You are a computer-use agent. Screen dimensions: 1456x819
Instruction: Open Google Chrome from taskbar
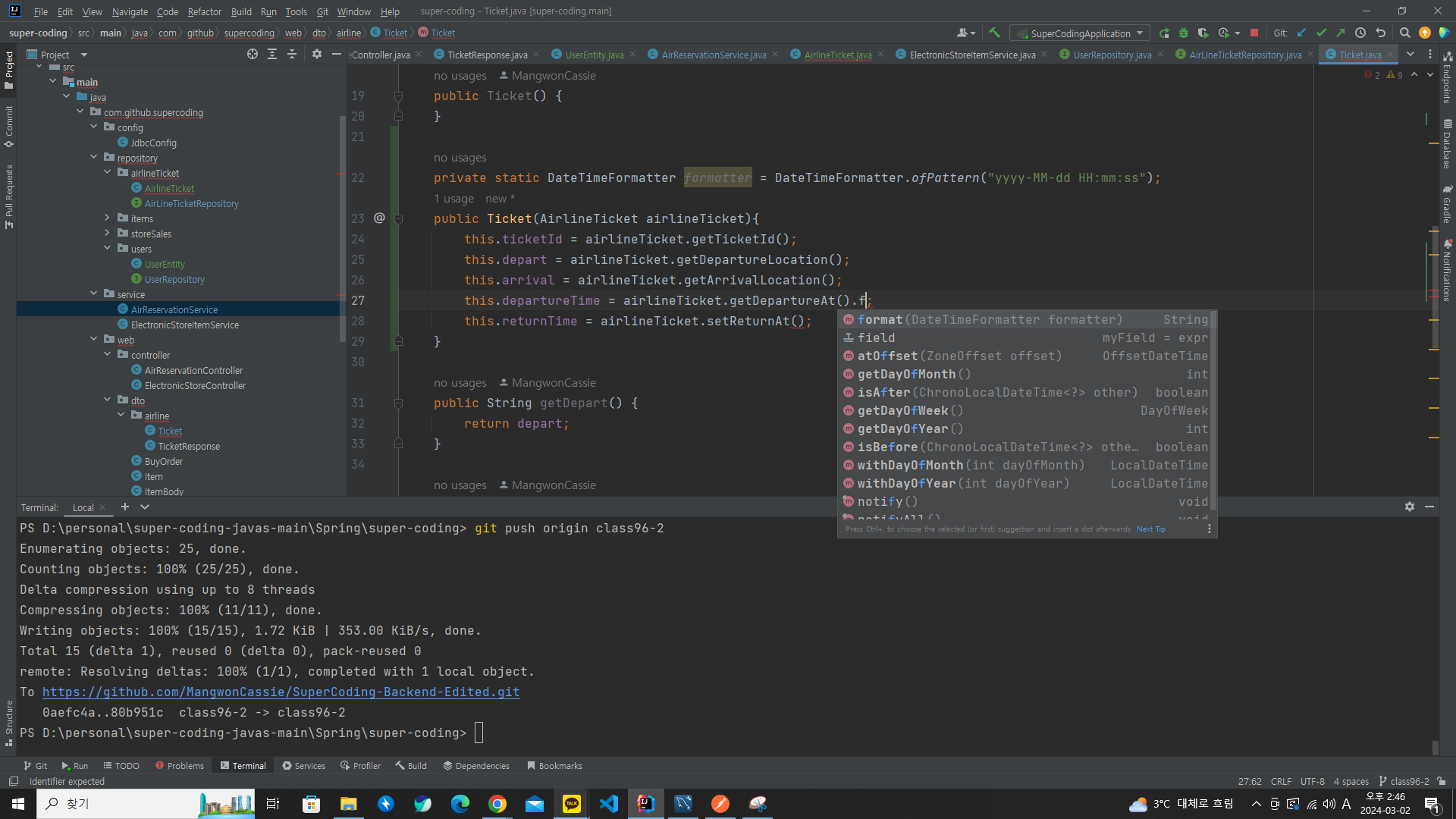(x=497, y=804)
